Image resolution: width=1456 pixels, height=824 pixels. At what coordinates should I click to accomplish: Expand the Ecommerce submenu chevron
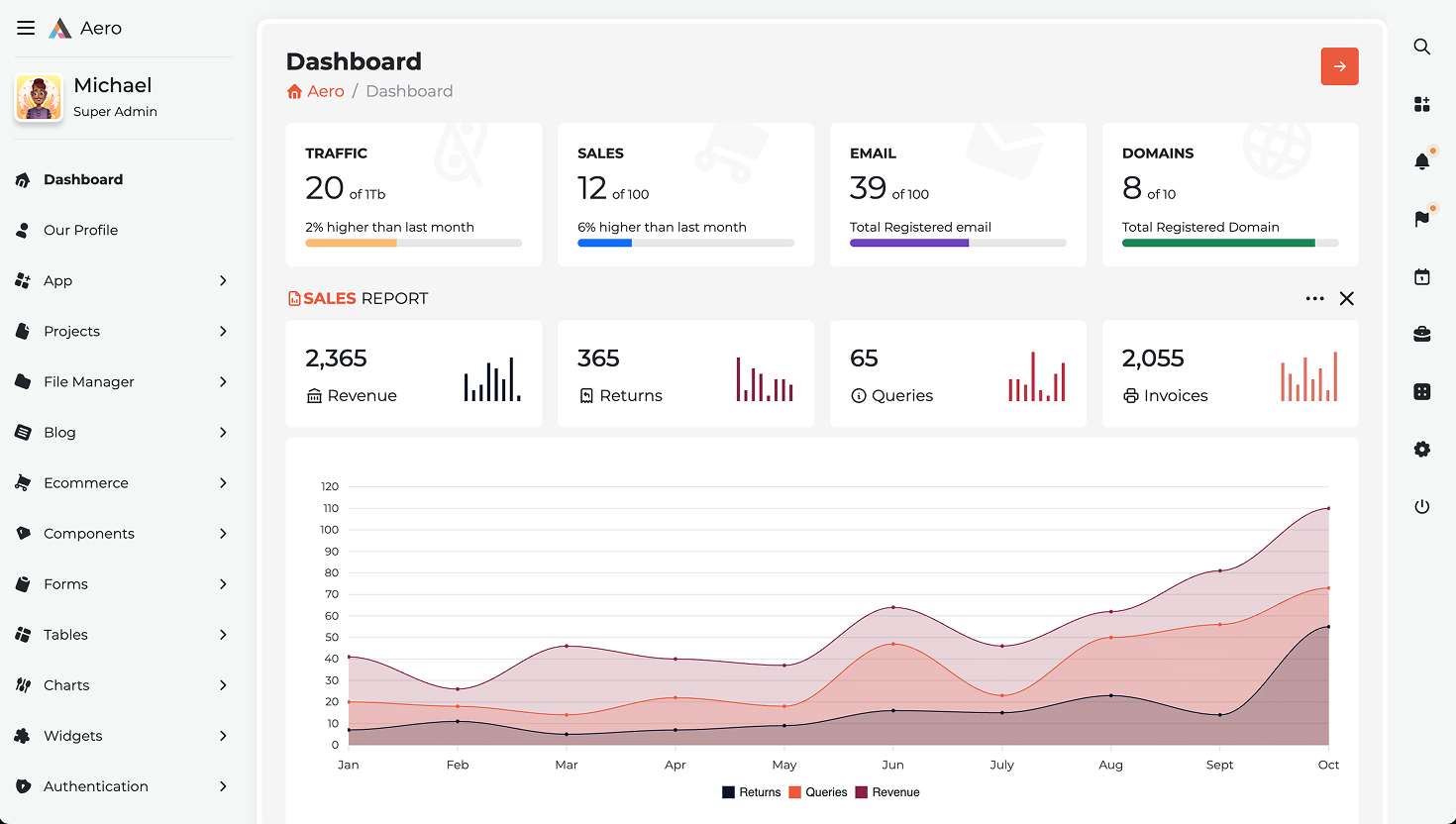coord(223,483)
